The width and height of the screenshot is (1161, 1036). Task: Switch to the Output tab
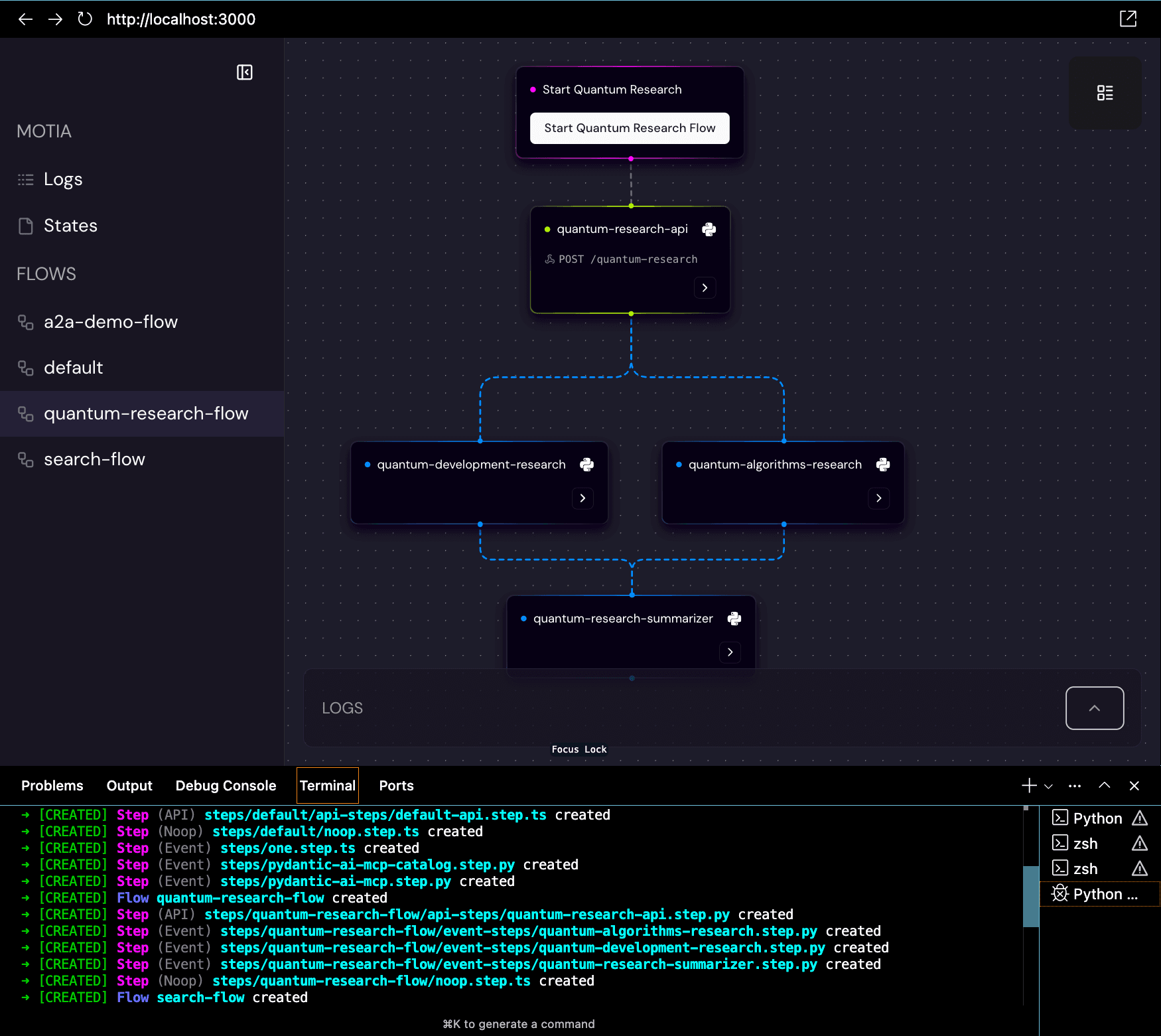tap(129, 786)
